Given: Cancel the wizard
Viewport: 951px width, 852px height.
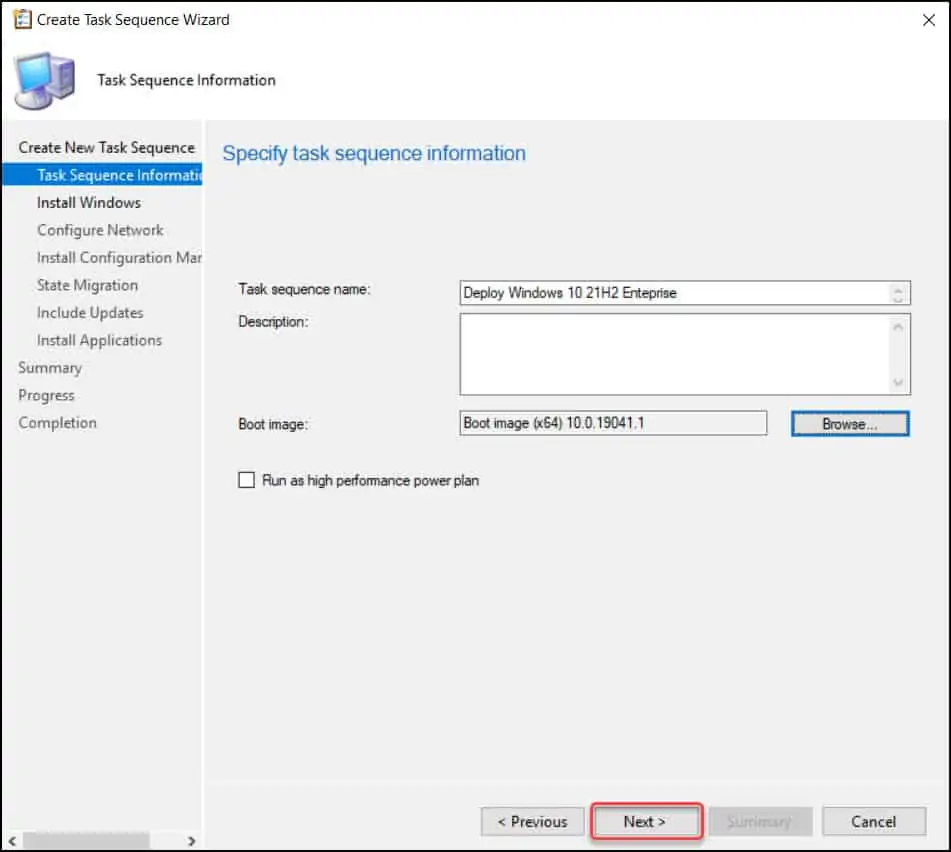Looking at the screenshot, I should pyautogui.click(x=873, y=822).
